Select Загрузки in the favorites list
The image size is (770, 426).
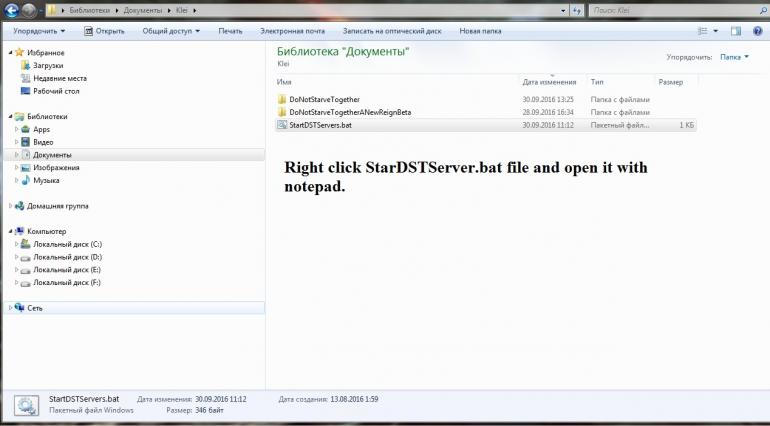coord(48,65)
